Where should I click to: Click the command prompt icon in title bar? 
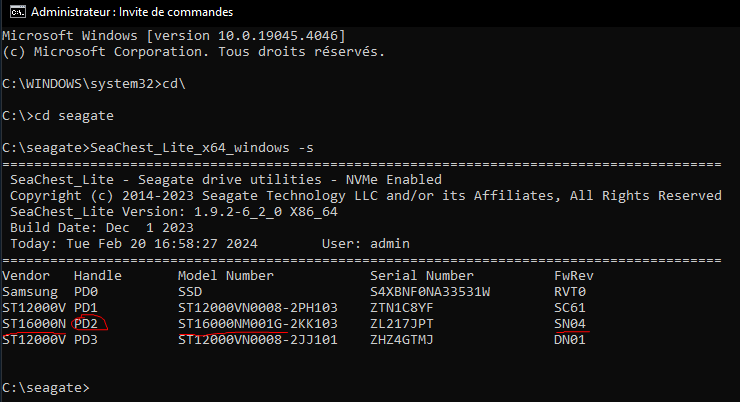tap(18, 12)
